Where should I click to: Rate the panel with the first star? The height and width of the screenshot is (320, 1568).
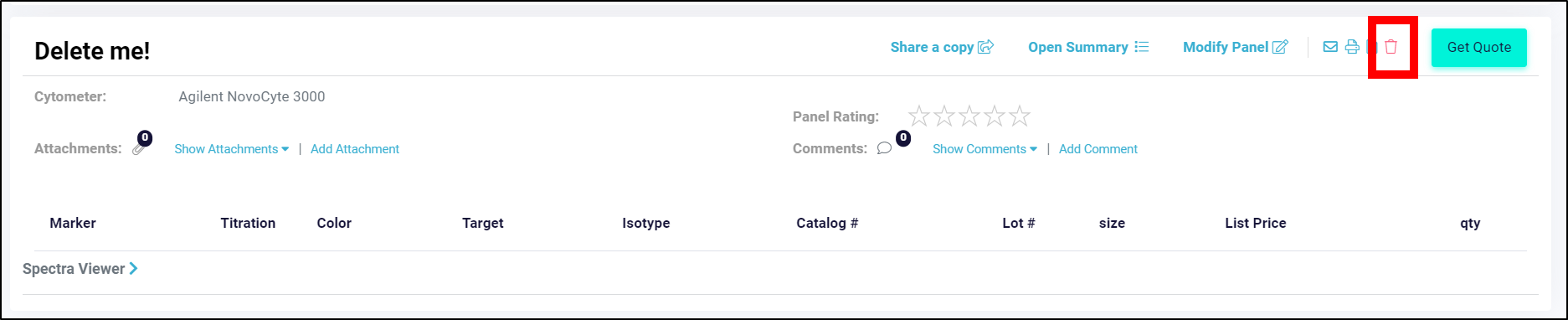(x=919, y=116)
